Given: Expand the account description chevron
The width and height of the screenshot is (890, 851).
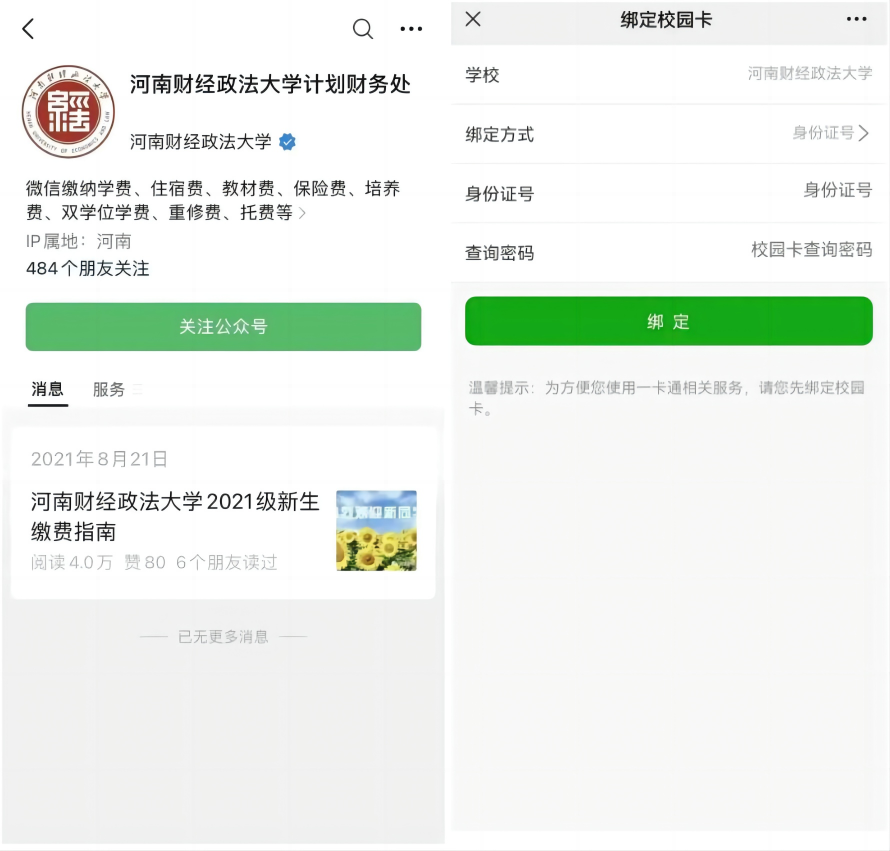Looking at the screenshot, I should (x=302, y=213).
